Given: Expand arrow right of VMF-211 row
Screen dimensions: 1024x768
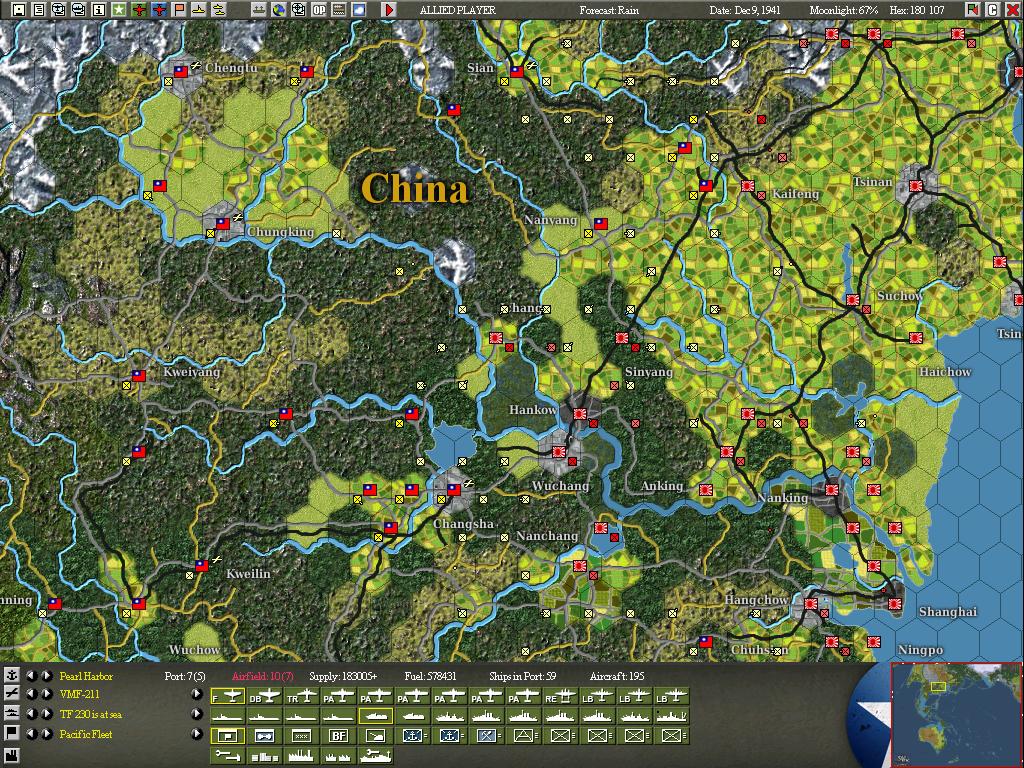Looking at the screenshot, I should tap(197, 694).
